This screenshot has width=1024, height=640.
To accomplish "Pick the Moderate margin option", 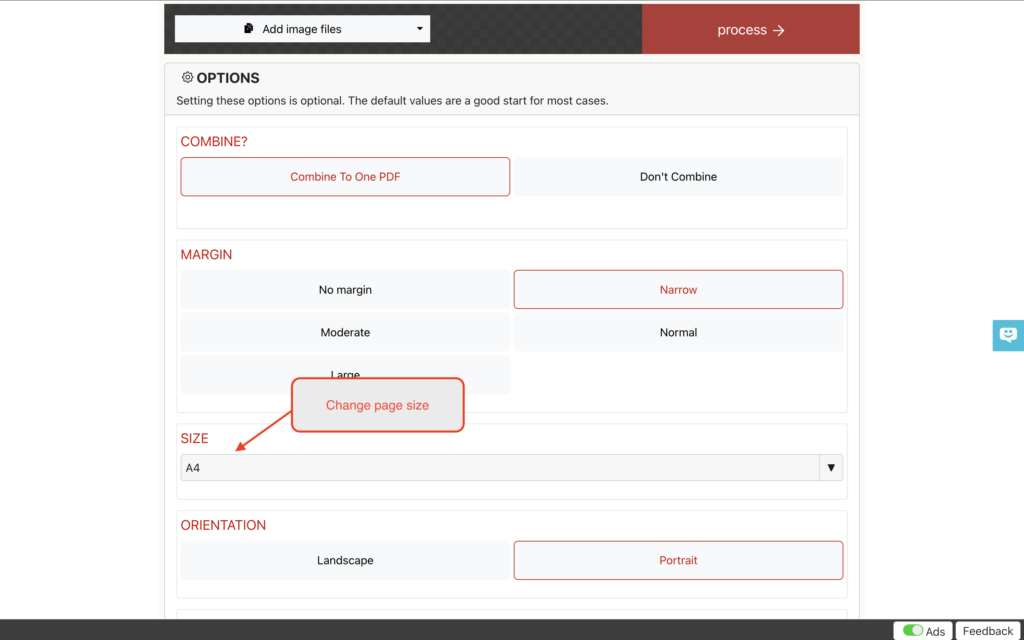I will [x=345, y=332].
